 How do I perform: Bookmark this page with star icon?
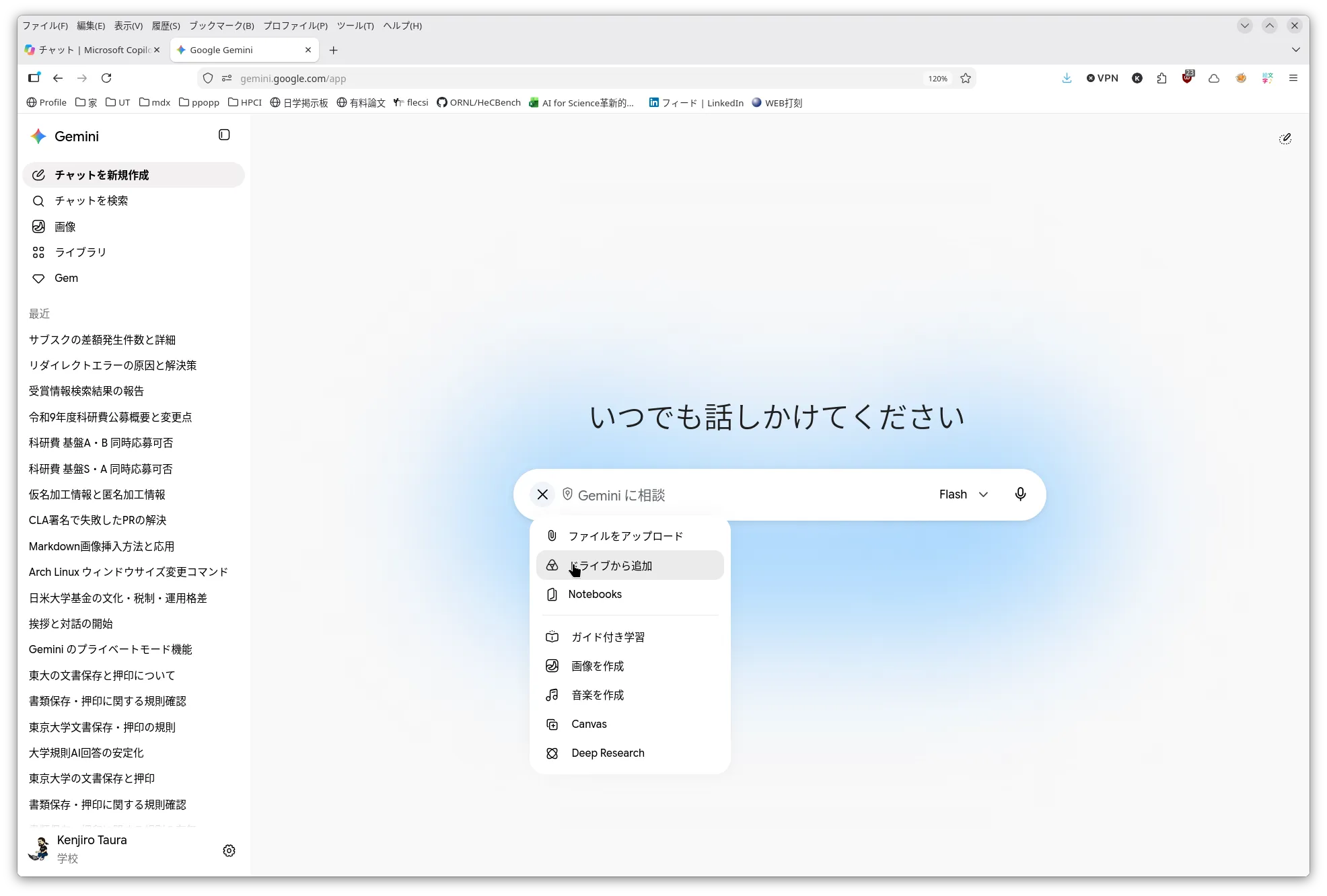click(x=966, y=78)
